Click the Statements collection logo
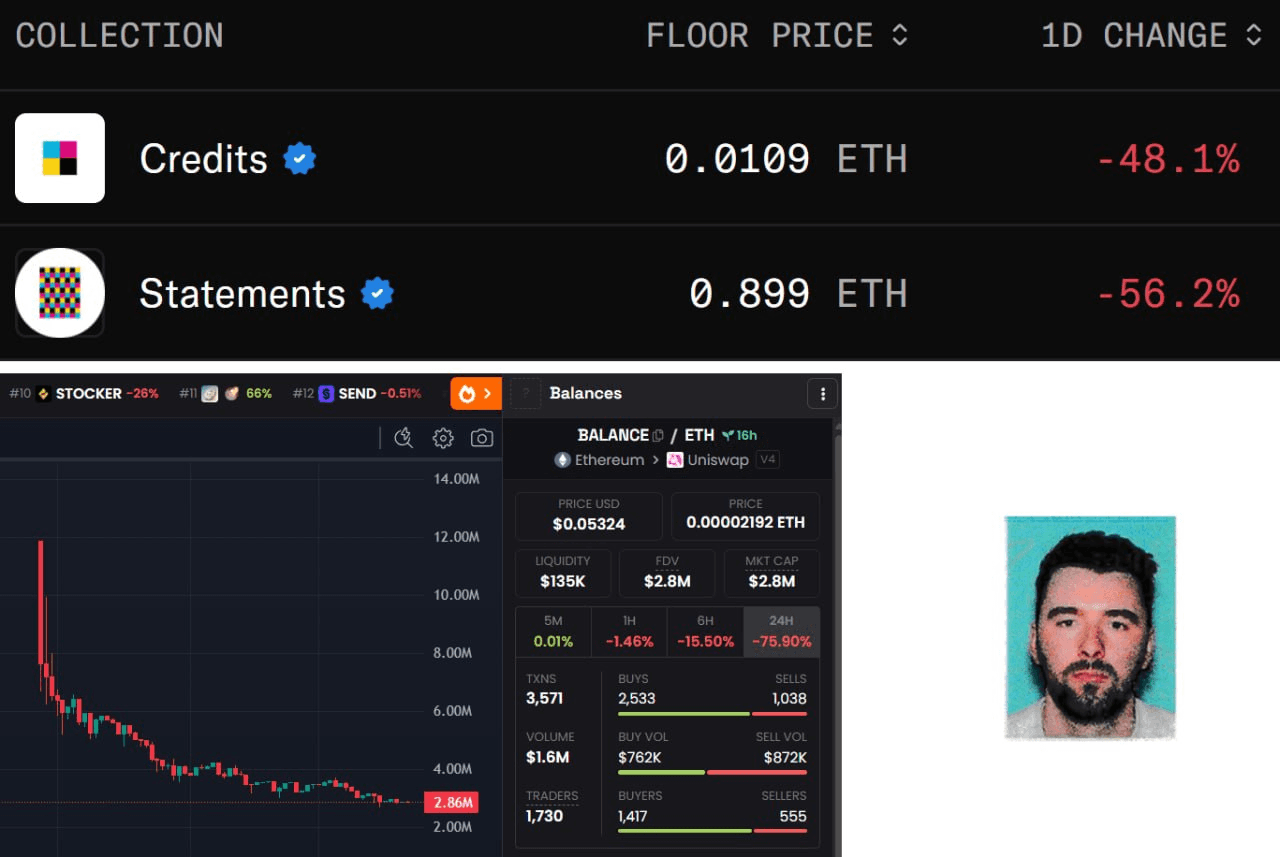 60,293
